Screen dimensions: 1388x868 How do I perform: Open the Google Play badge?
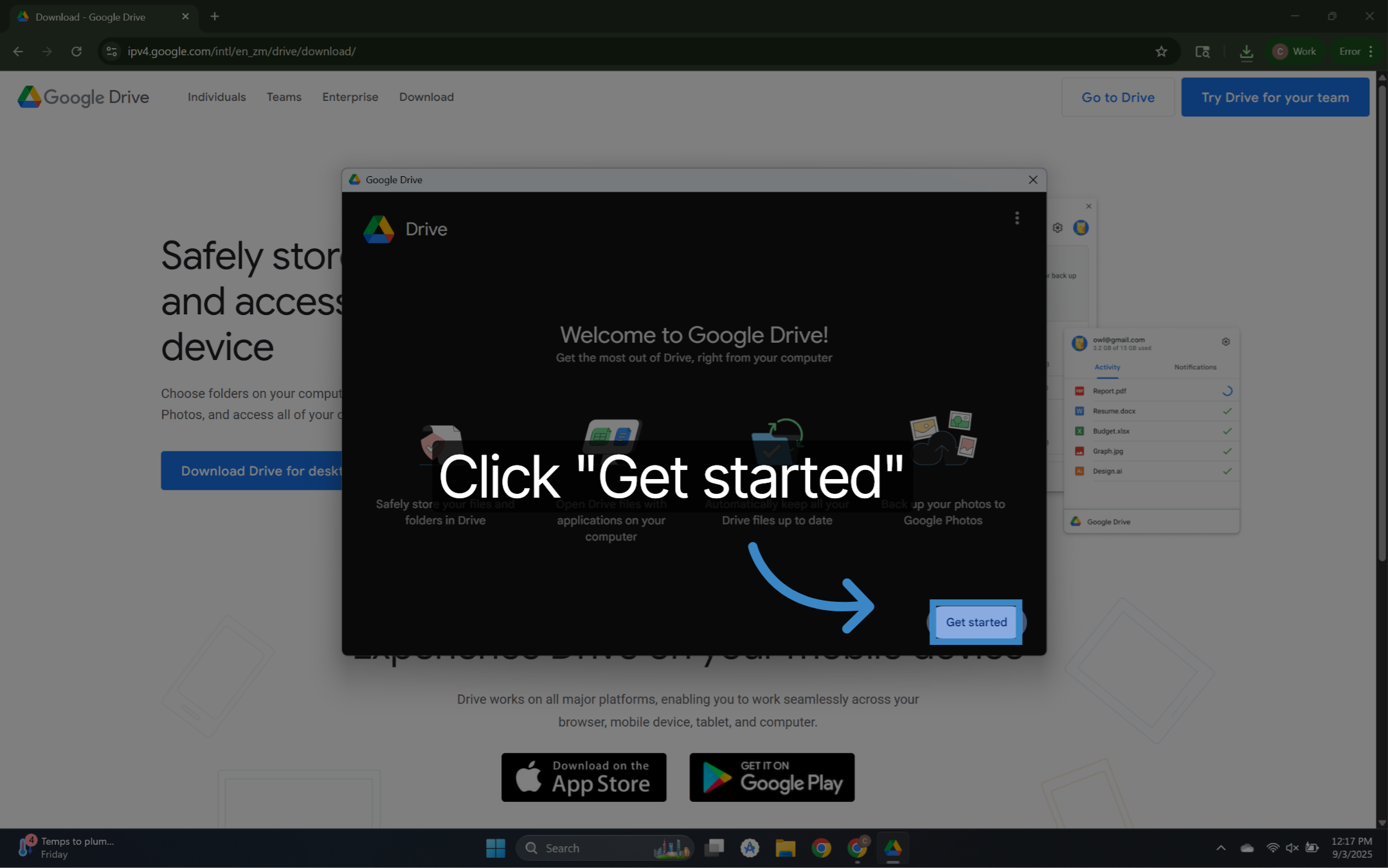(771, 777)
